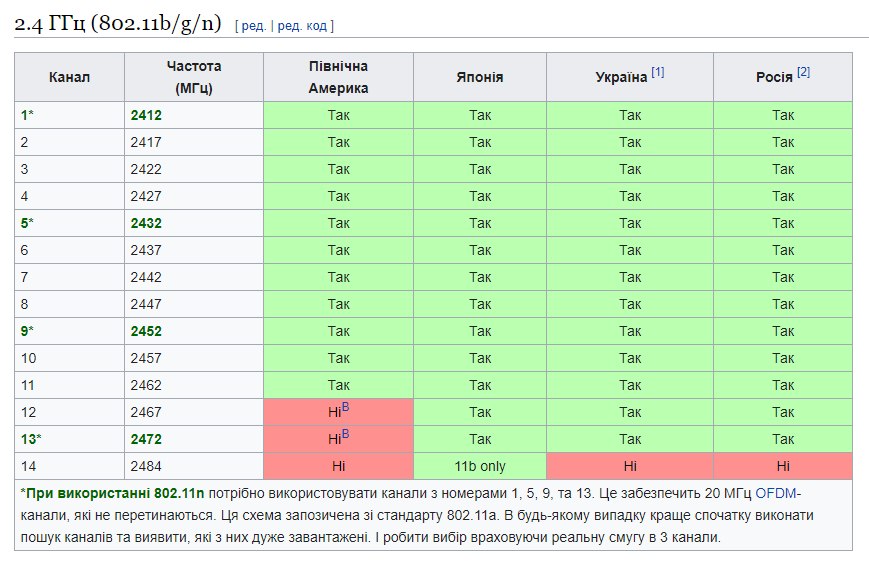Click channel cell '6'
Screen dimensions: 869x563
[x=69, y=250]
